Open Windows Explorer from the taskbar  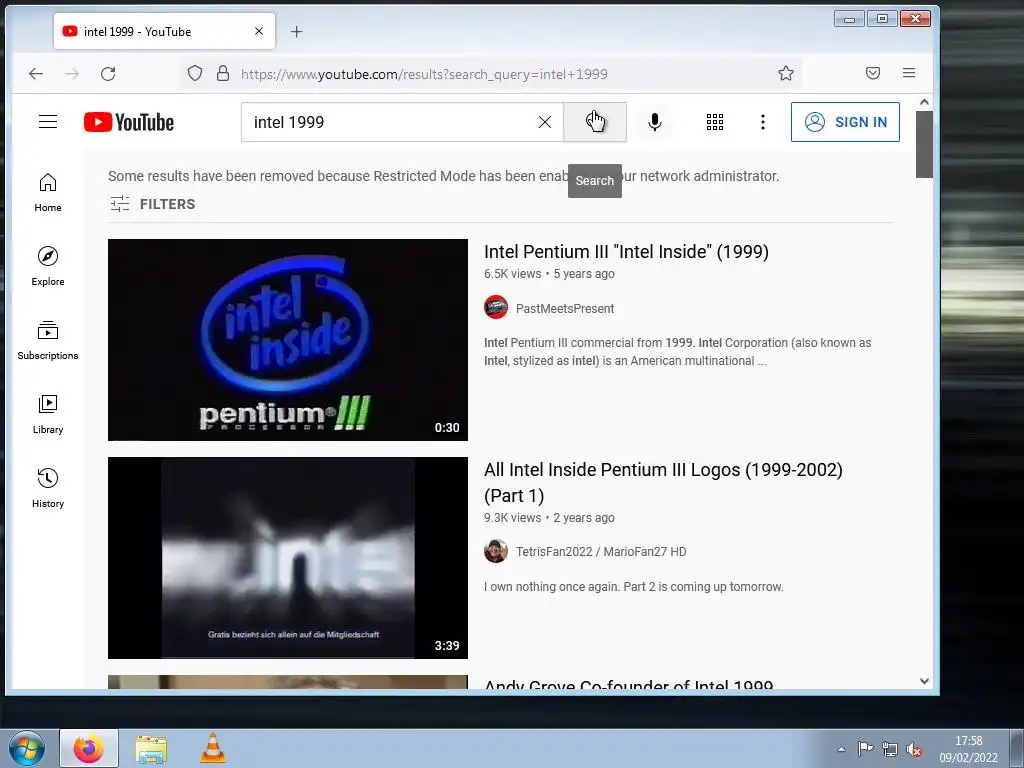tap(151, 748)
